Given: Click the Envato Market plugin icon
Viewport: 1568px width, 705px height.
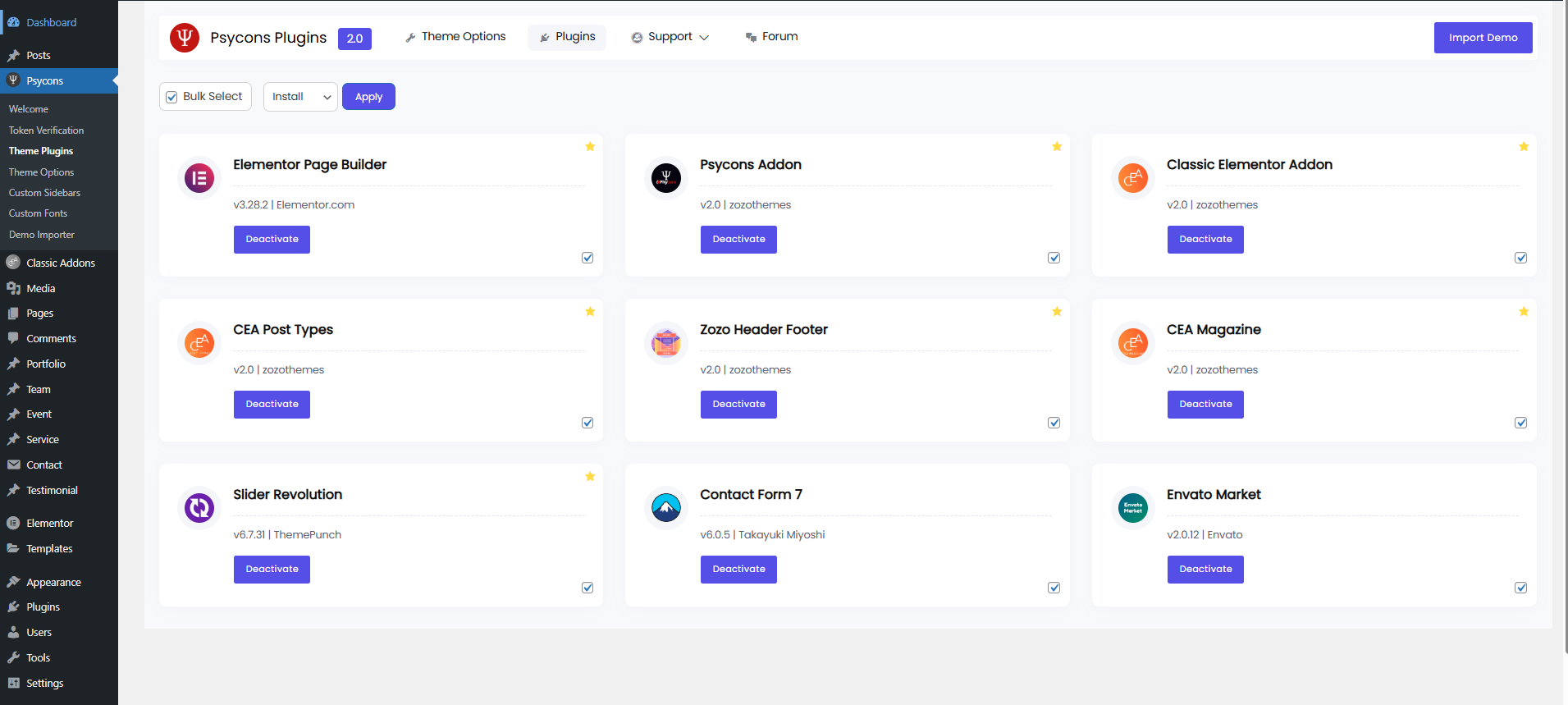Looking at the screenshot, I should [1133, 508].
